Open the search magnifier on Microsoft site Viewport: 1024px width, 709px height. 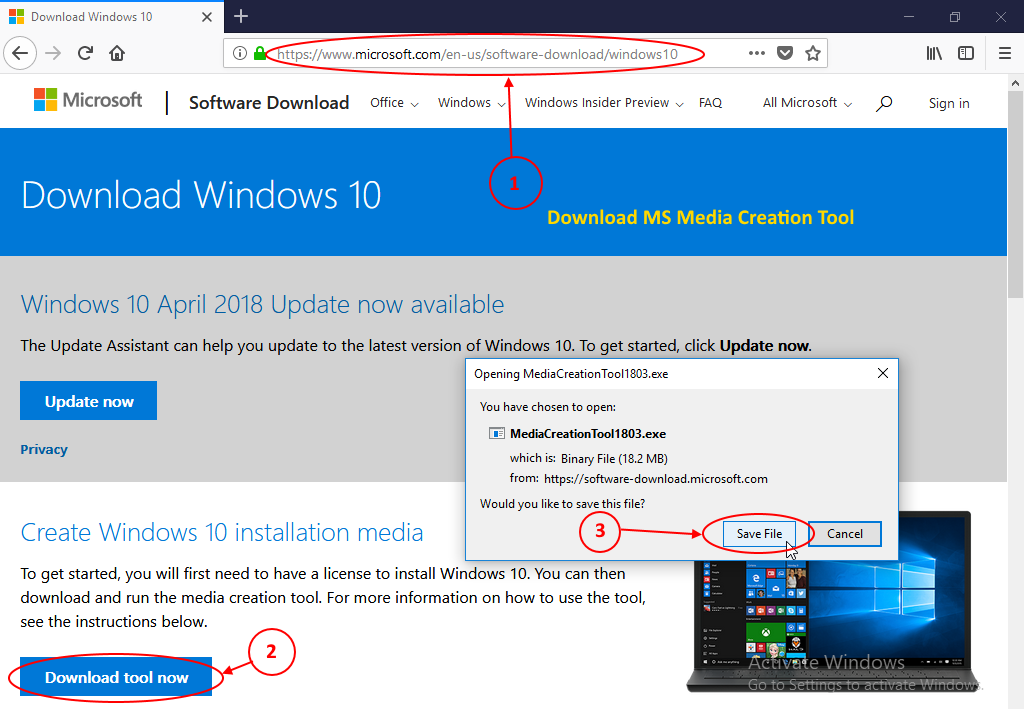[x=884, y=103]
